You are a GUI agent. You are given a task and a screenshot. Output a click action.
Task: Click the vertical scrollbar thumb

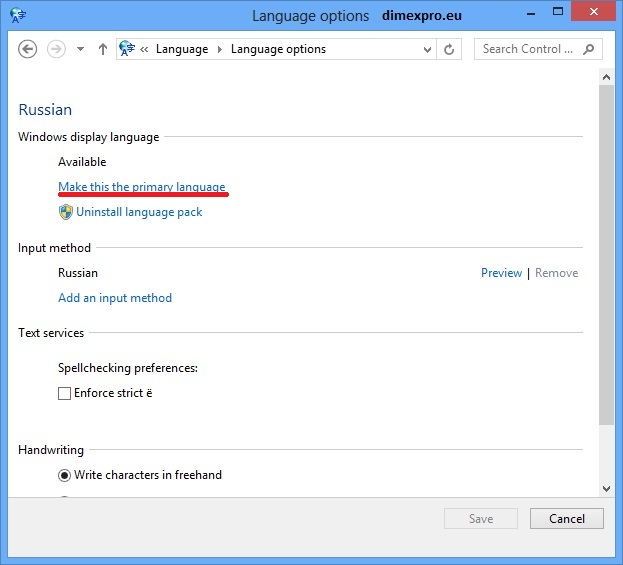point(606,255)
